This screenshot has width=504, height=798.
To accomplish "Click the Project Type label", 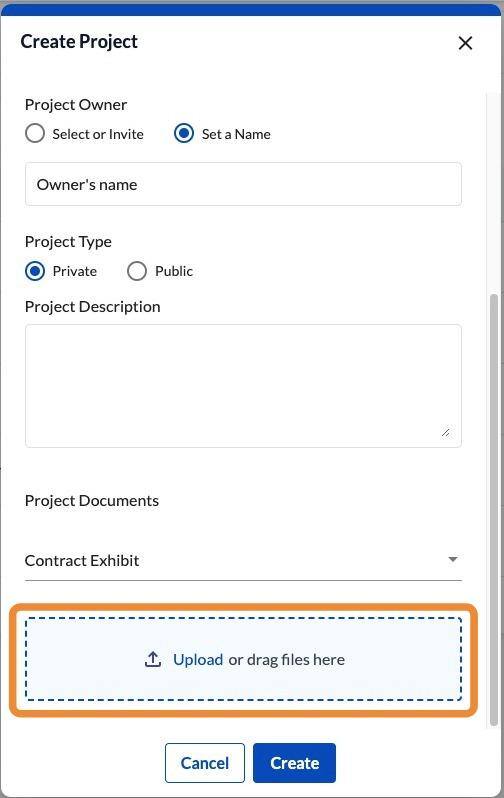I will pyautogui.click(x=68, y=242).
